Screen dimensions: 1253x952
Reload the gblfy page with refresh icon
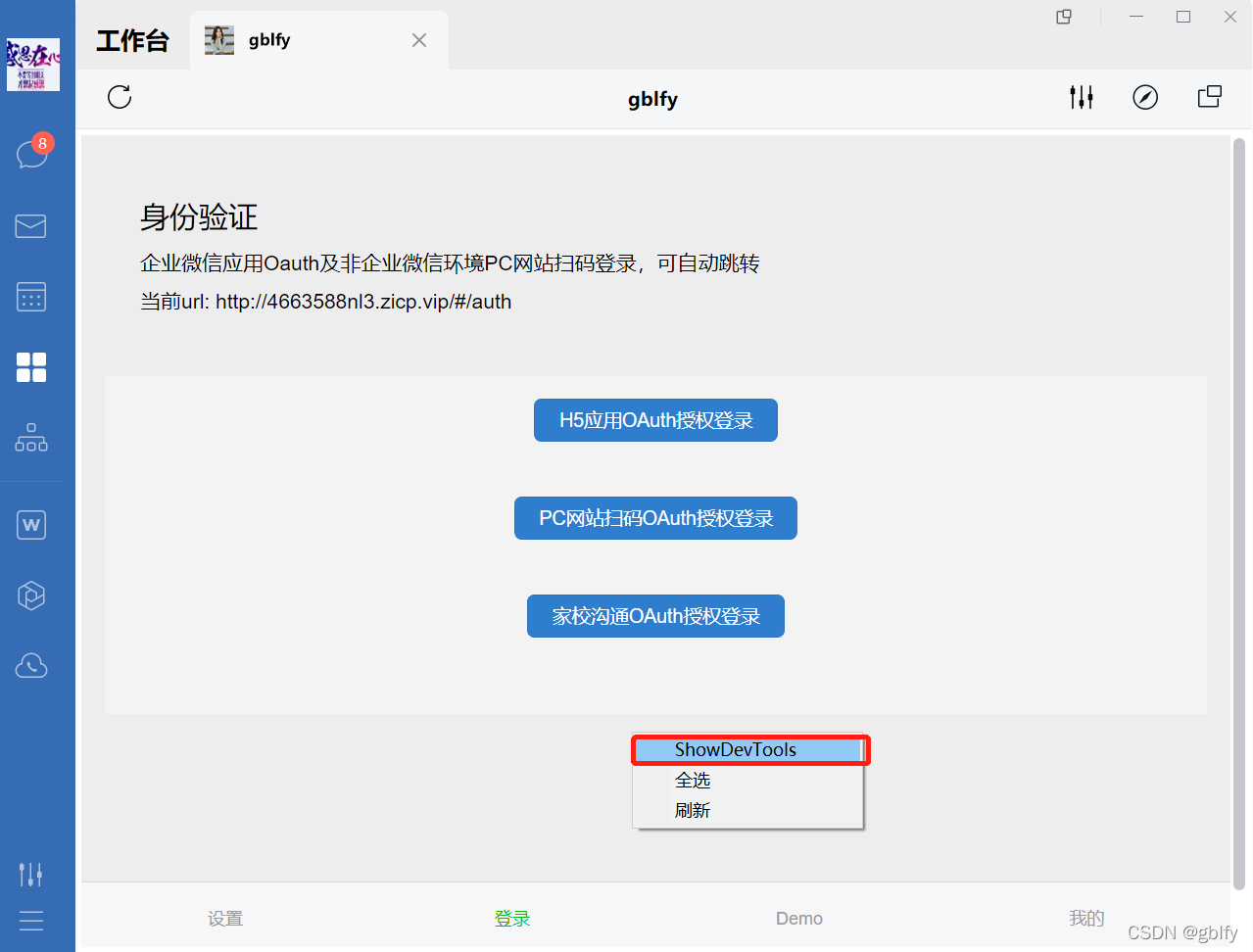(x=120, y=97)
